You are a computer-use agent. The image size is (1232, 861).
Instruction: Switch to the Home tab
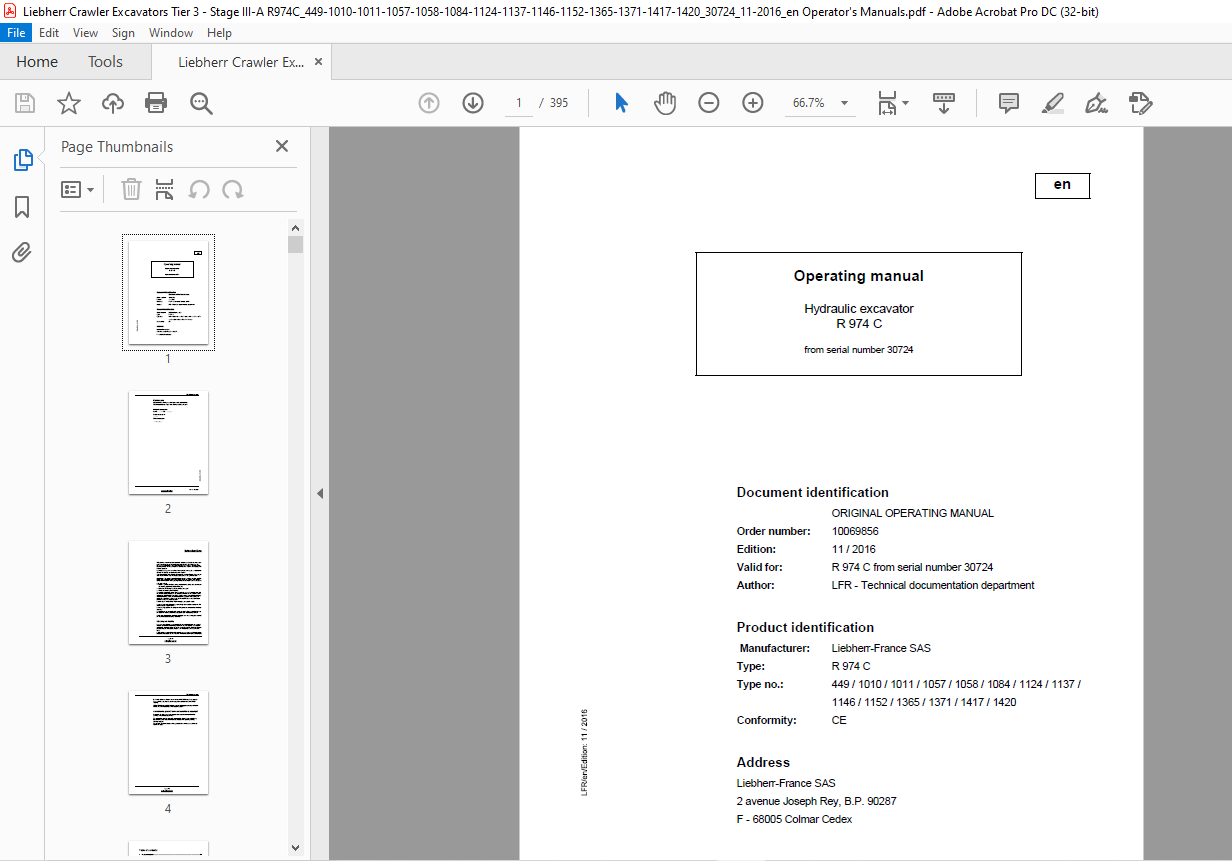pos(37,62)
